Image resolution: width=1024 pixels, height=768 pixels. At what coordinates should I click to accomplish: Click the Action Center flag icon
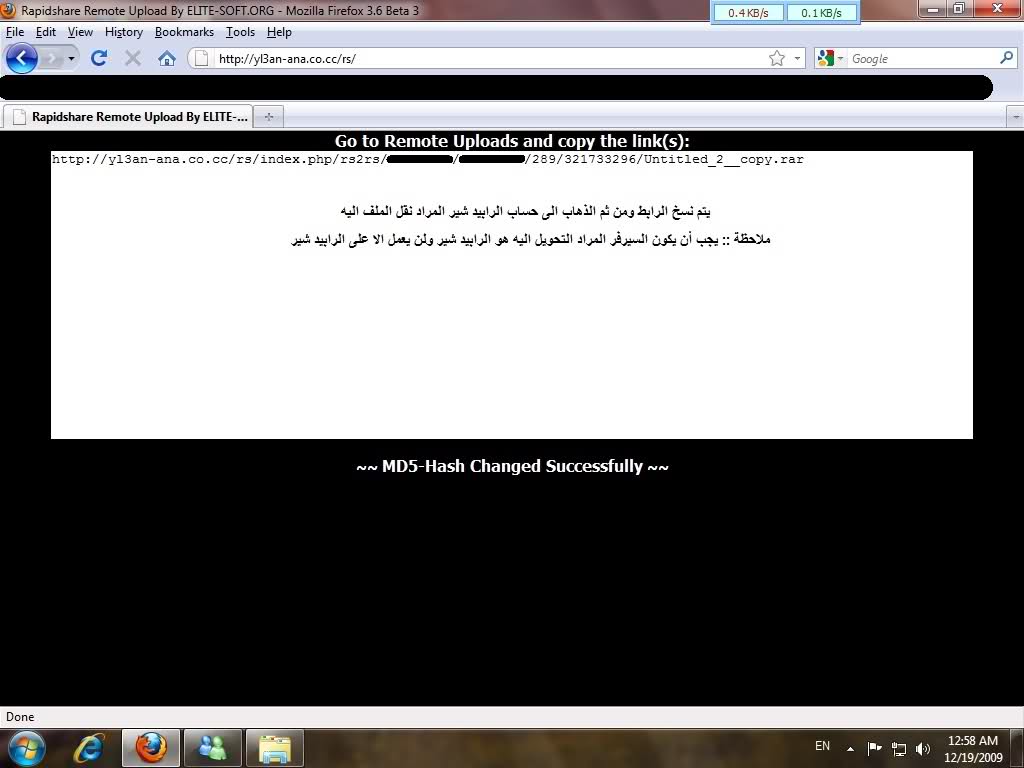click(x=874, y=748)
